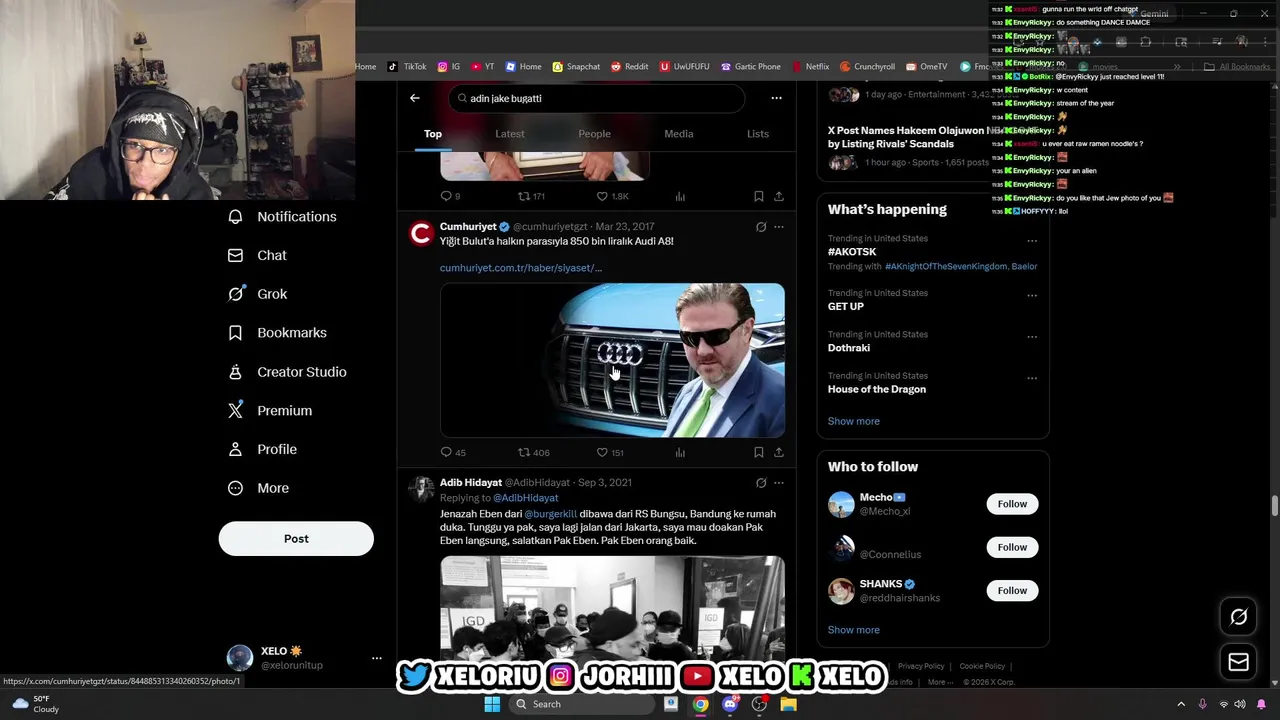Viewport: 1280px width, 720px height.
Task: Open more options for #AKOTSK trend
Action: [1032, 241]
